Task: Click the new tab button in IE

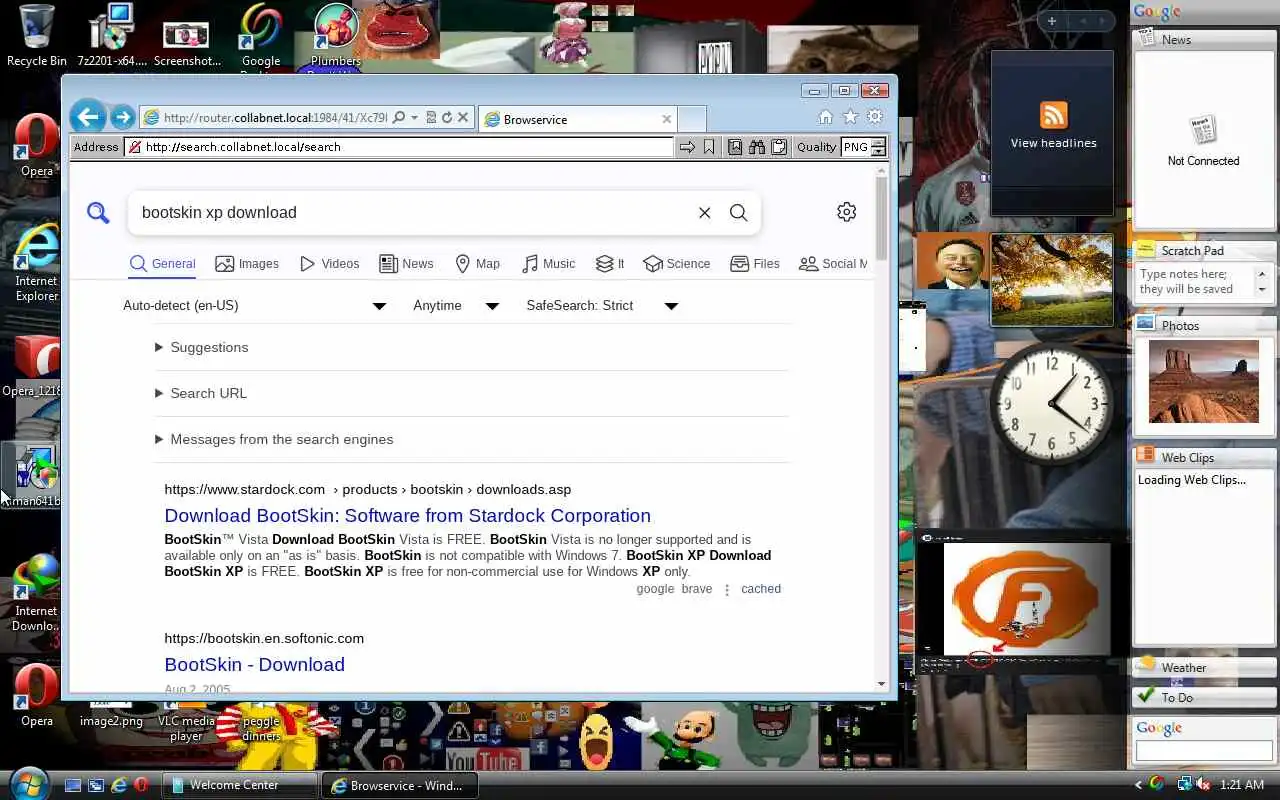Action: point(692,119)
